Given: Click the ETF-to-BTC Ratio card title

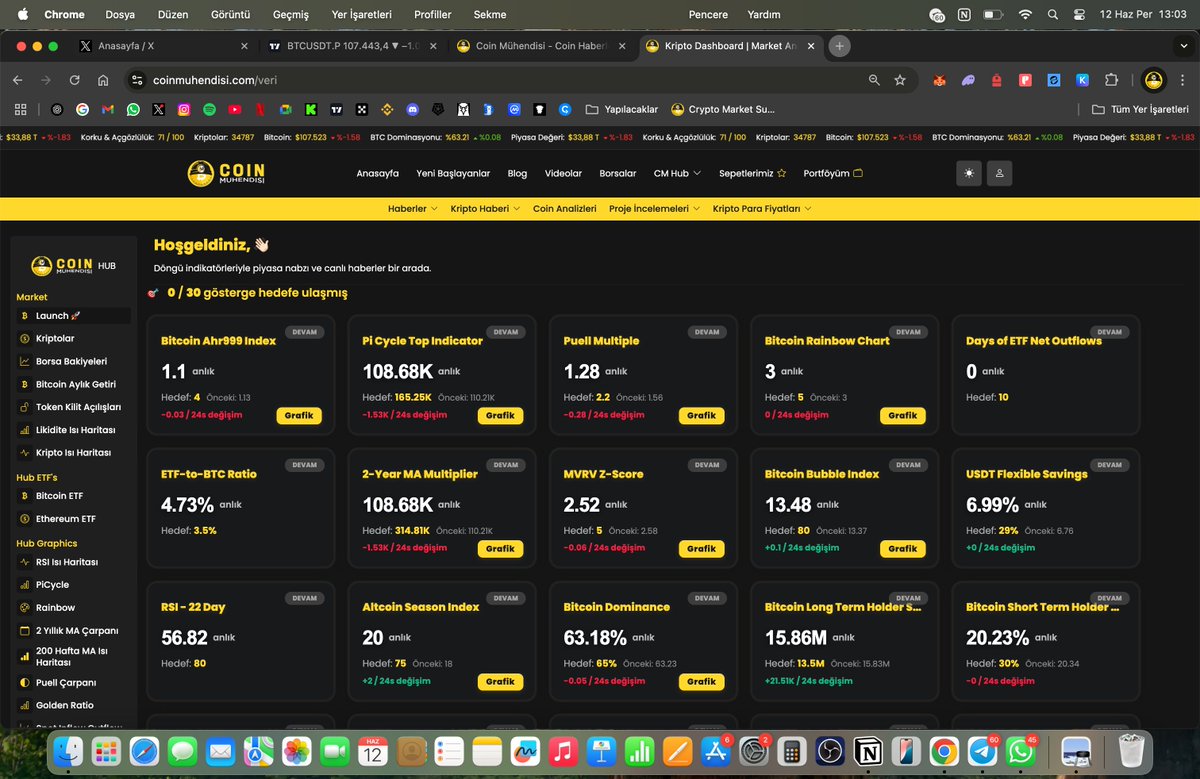Looking at the screenshot, I should pyautogui.click(x=209, y=474).
